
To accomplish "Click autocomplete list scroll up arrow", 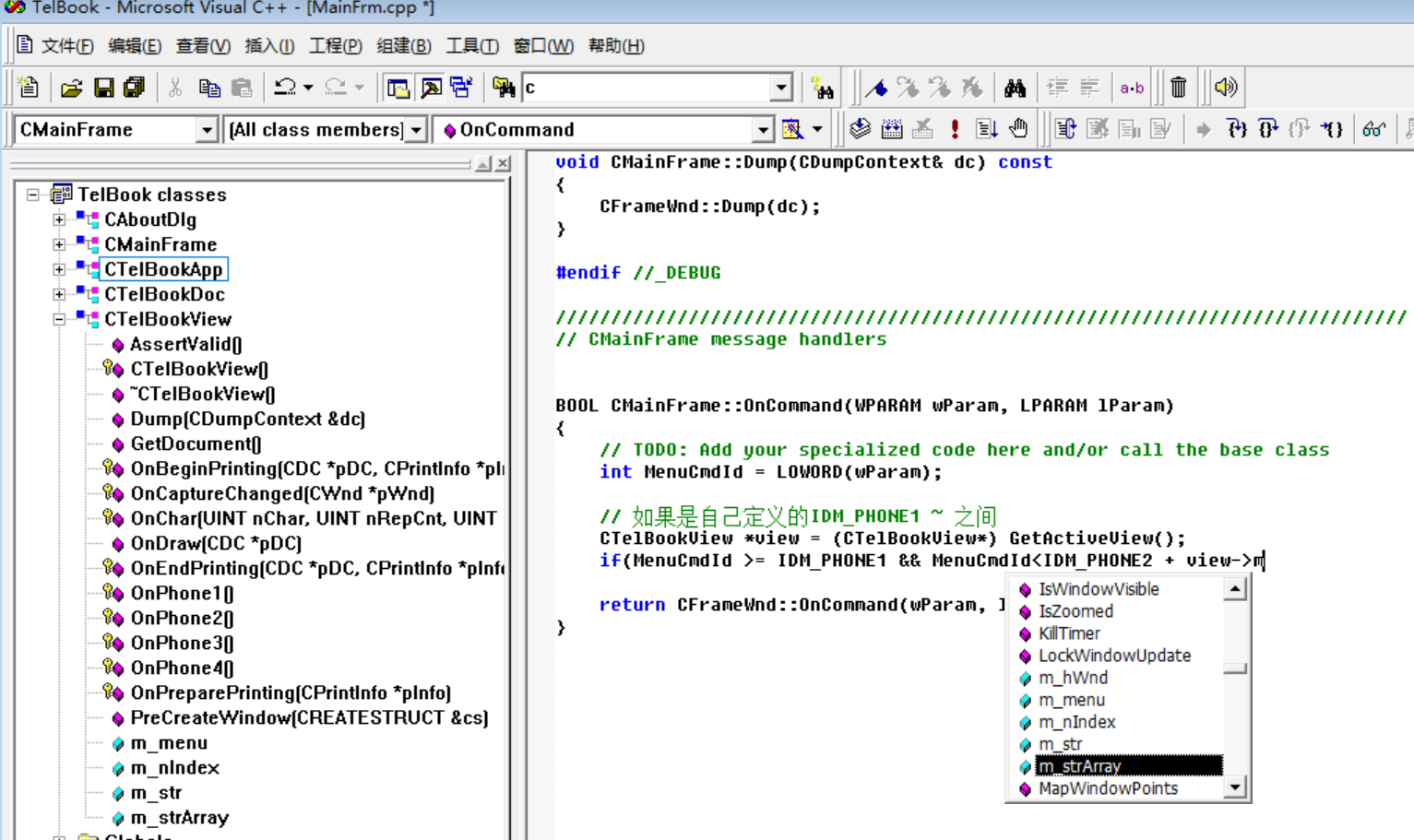I will tap(1235, 589).
